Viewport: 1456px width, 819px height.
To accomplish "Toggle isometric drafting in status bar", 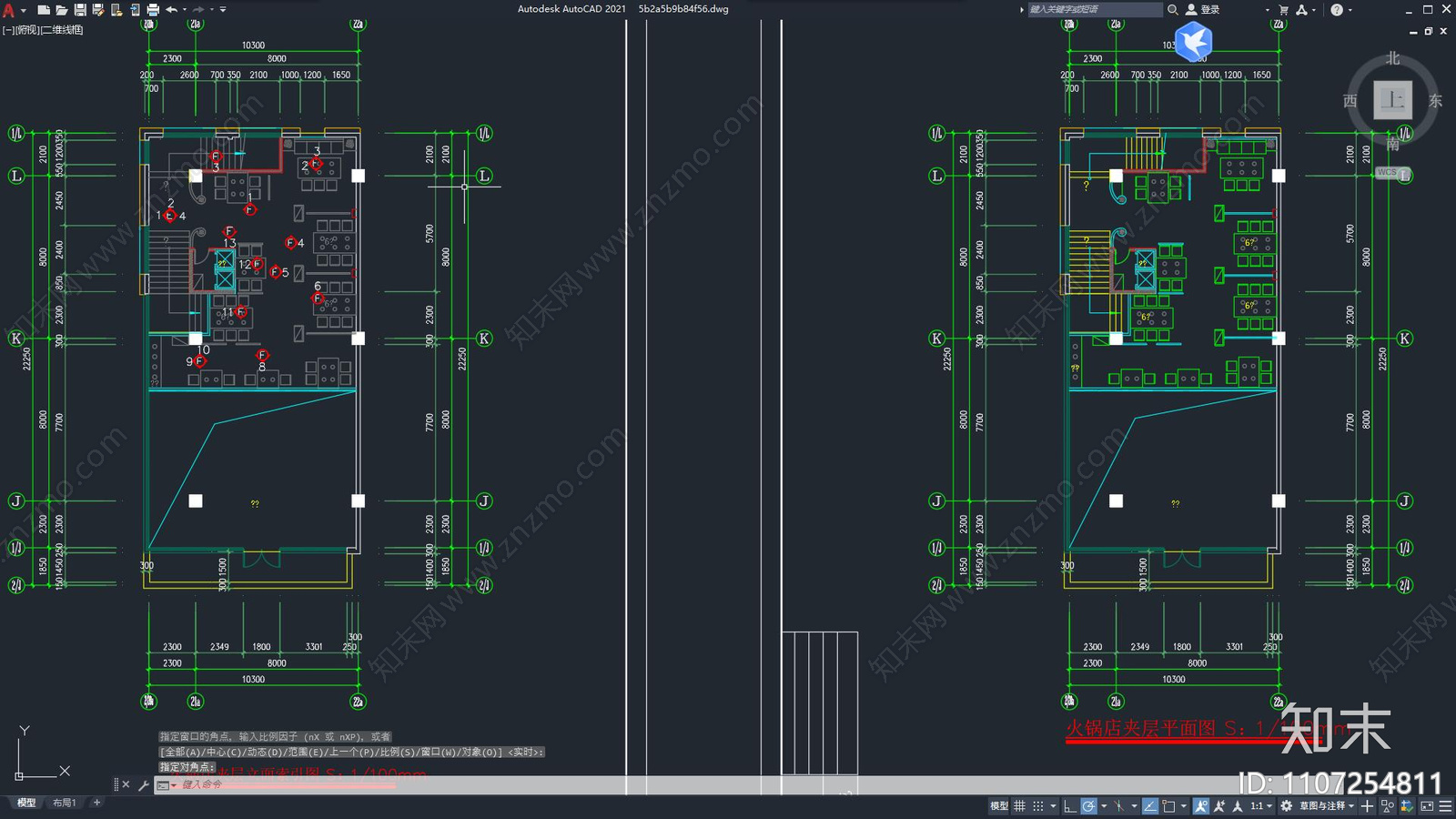I will pos(1118,805).
